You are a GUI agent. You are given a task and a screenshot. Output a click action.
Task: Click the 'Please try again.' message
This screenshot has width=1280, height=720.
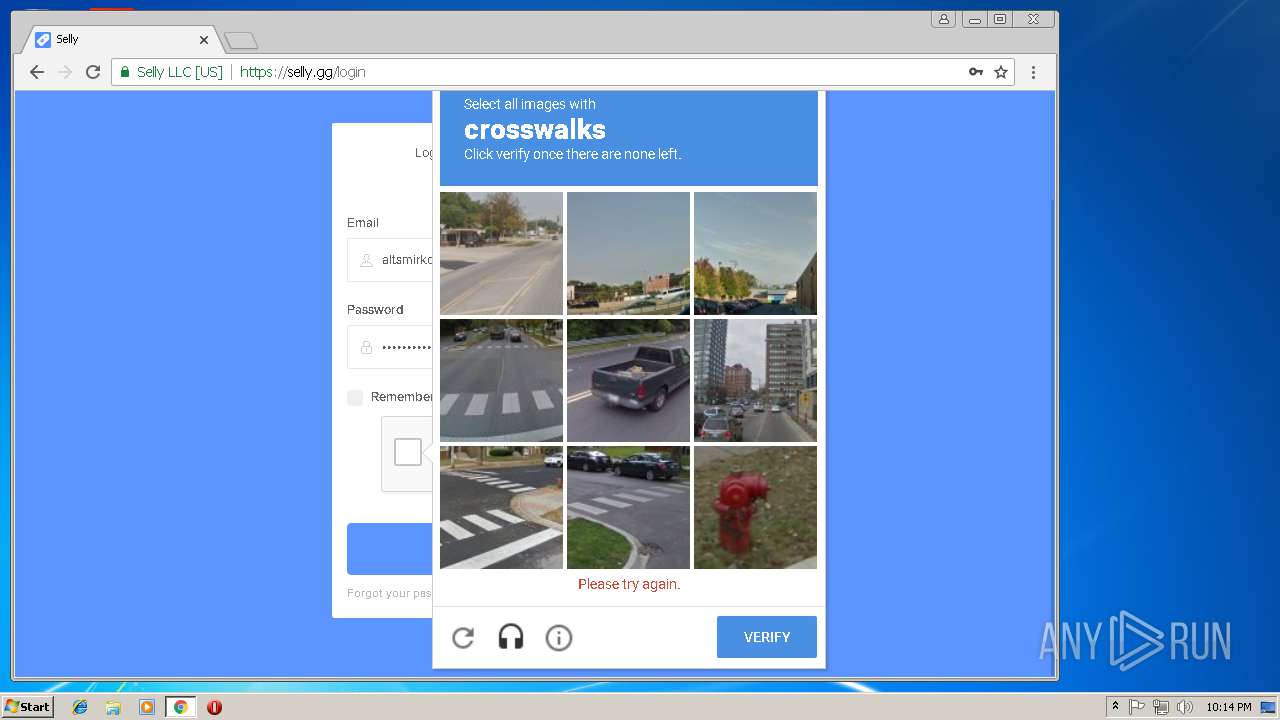tap(629, 584)
